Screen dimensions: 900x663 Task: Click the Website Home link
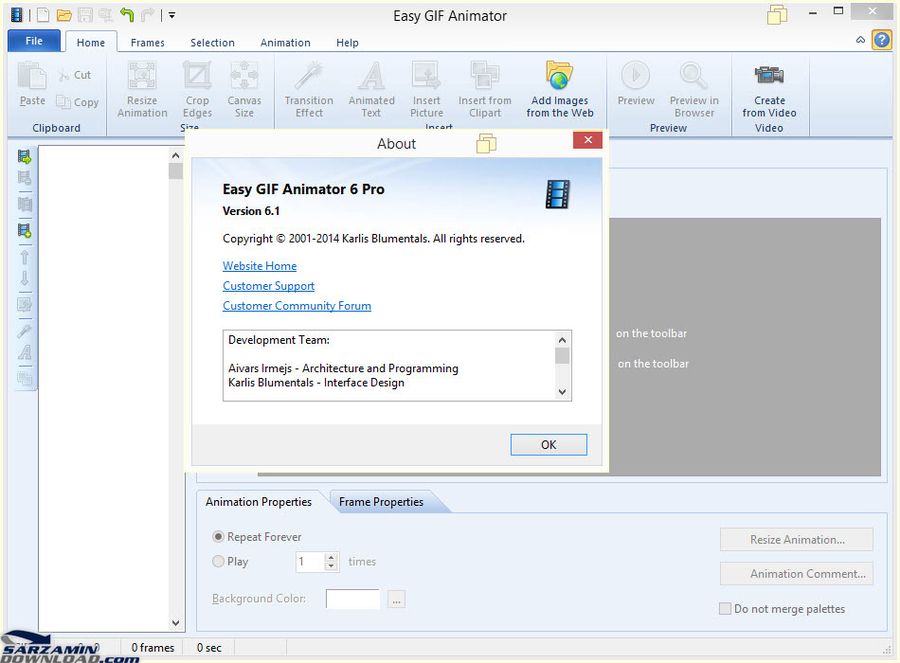point(259,266)
